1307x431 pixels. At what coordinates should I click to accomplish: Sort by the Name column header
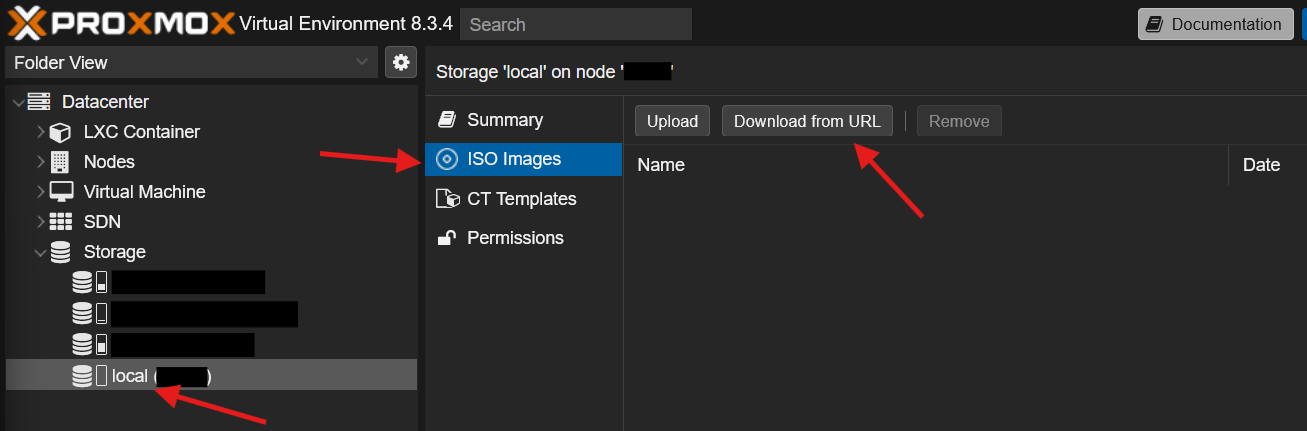[x=661, y=165]
